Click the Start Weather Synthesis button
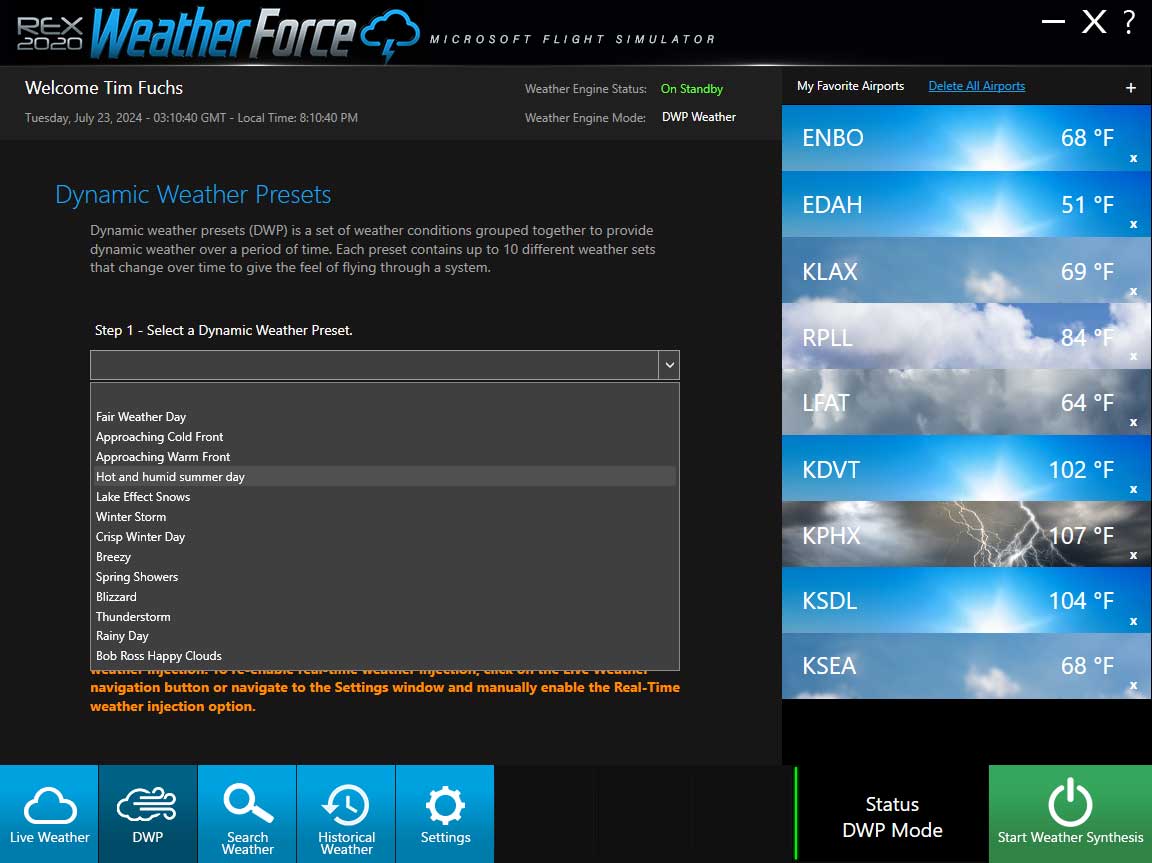The width and height of the screenshot is (1152, 863). pyautogui.click(x=1070, y=814)
